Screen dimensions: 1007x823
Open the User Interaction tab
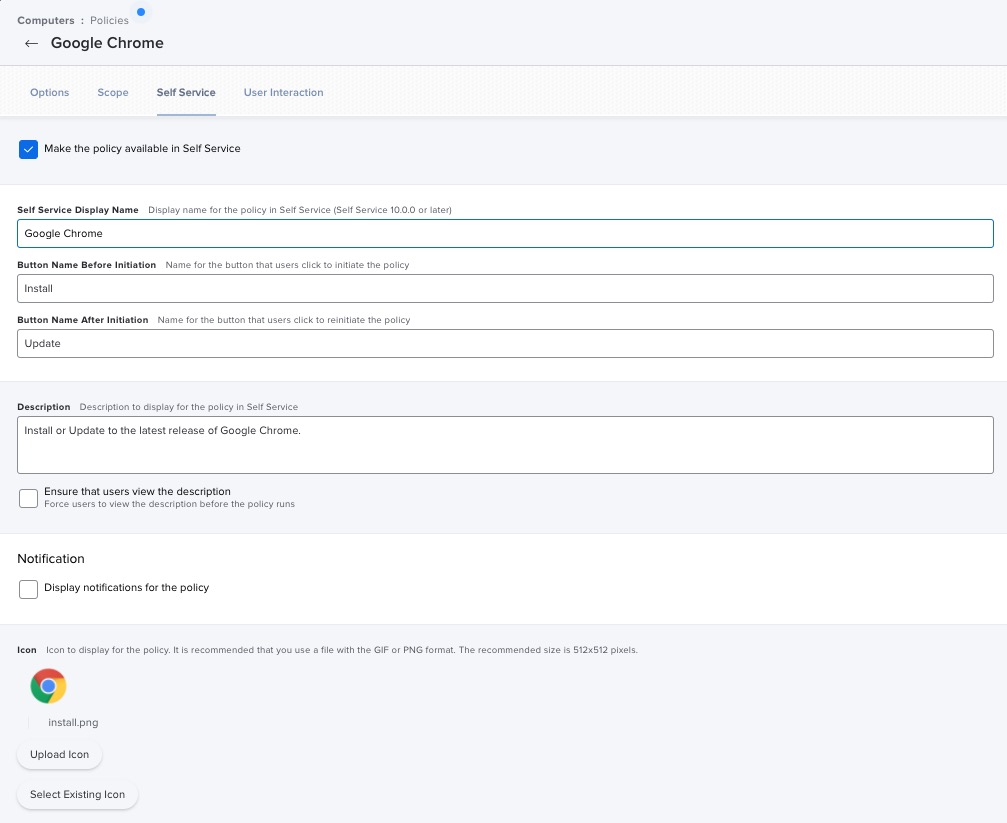283,93
